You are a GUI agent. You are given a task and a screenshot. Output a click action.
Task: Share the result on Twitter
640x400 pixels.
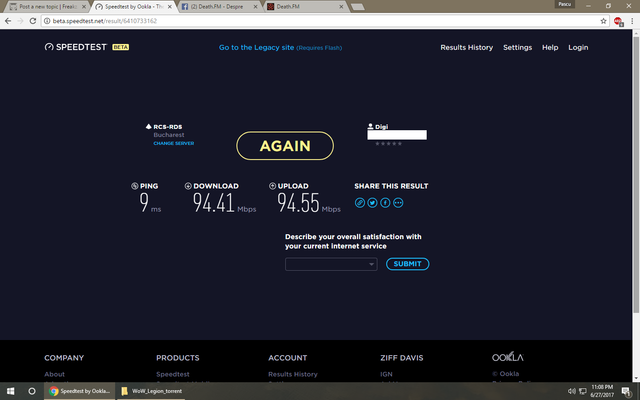(x=372, y=202)
